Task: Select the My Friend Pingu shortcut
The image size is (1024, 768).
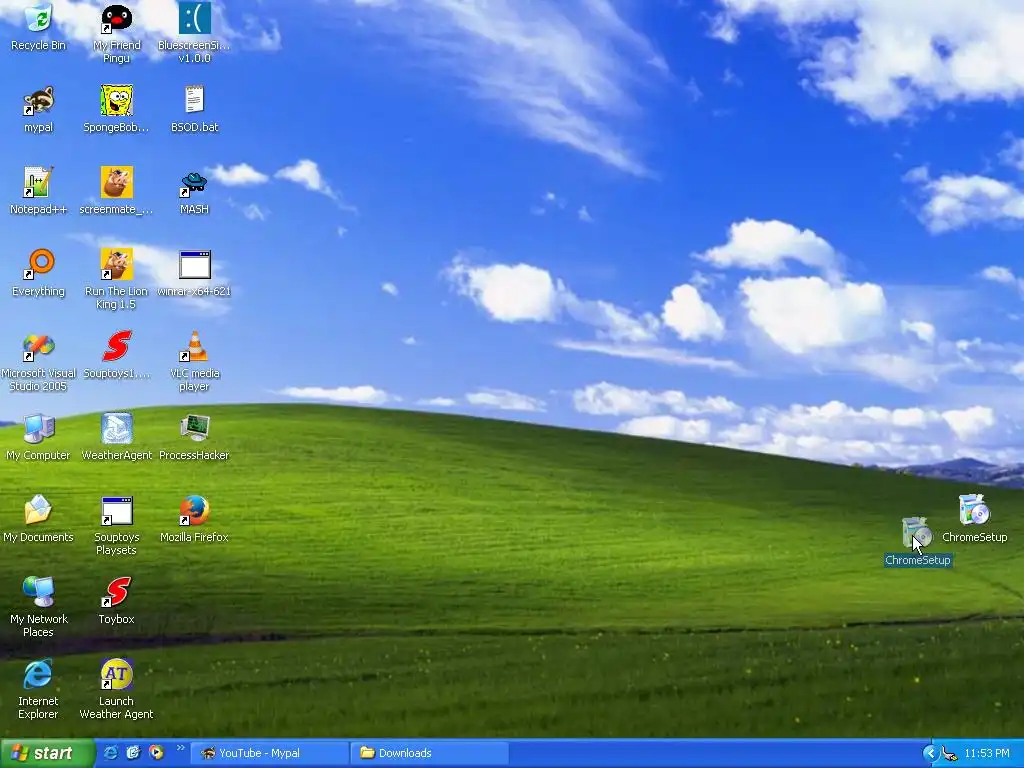Action: tap(116, 33)
